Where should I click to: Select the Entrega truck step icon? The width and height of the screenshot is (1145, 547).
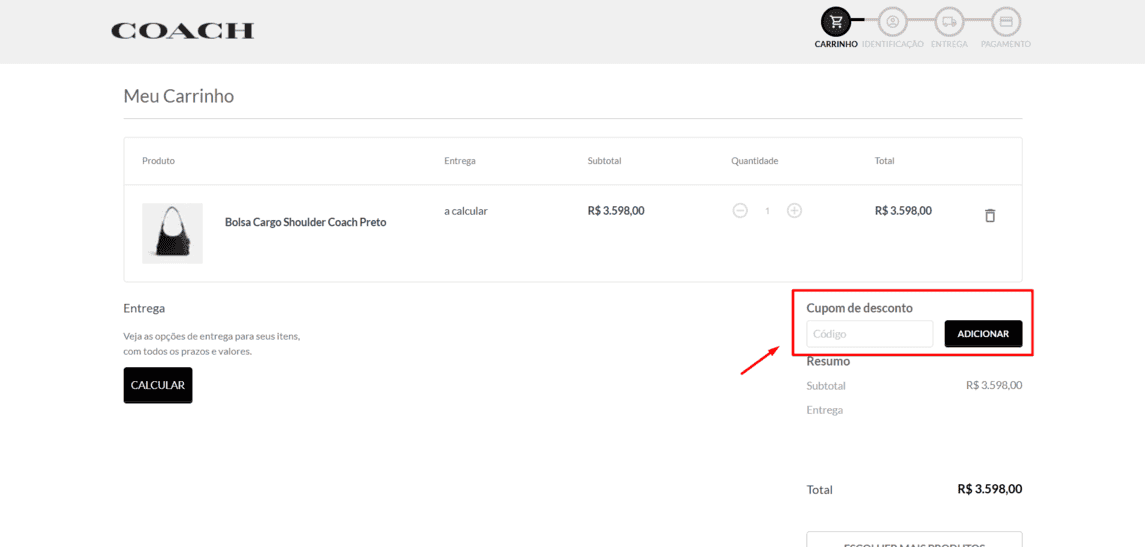click(949, 21)
